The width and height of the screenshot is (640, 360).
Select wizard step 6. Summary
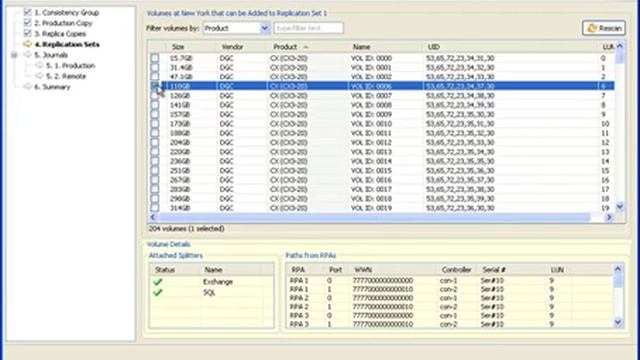[52, 87]
